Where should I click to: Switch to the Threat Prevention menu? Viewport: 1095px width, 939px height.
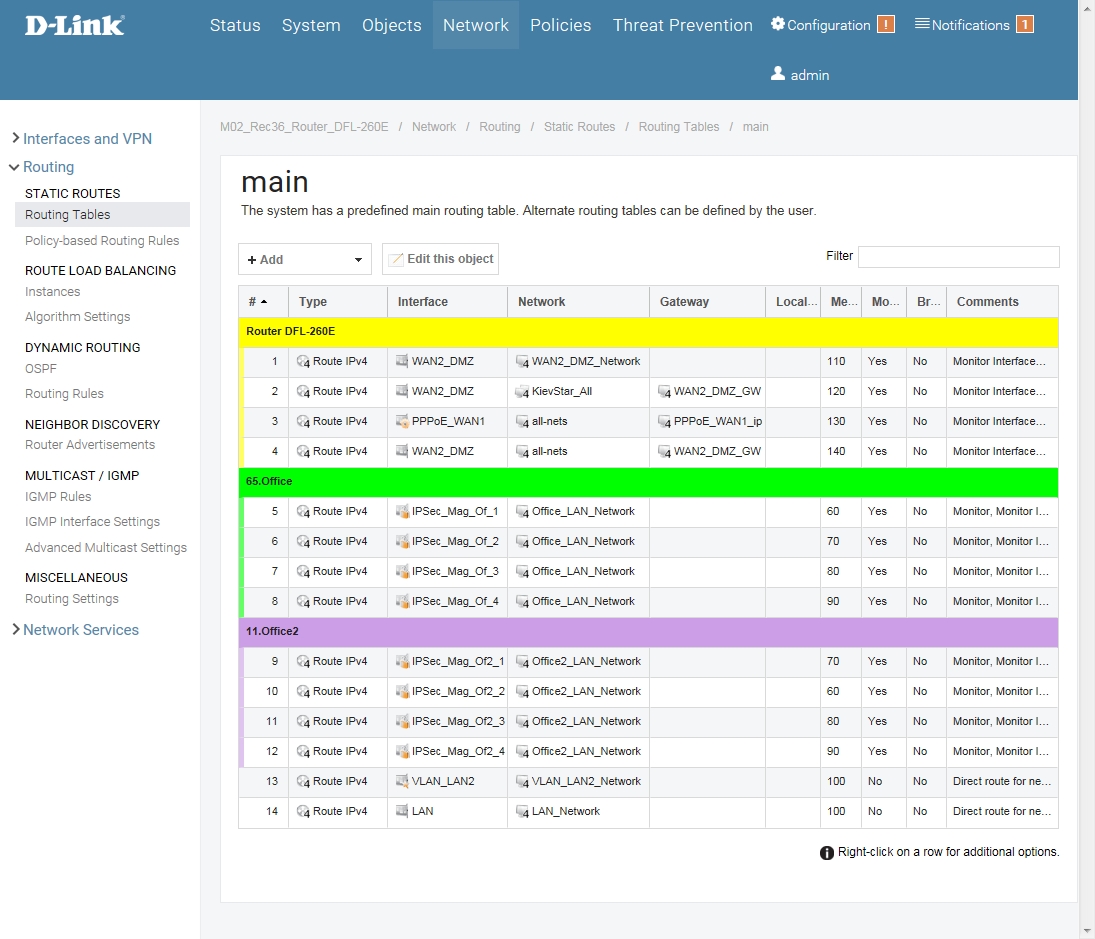pos(682,25)
